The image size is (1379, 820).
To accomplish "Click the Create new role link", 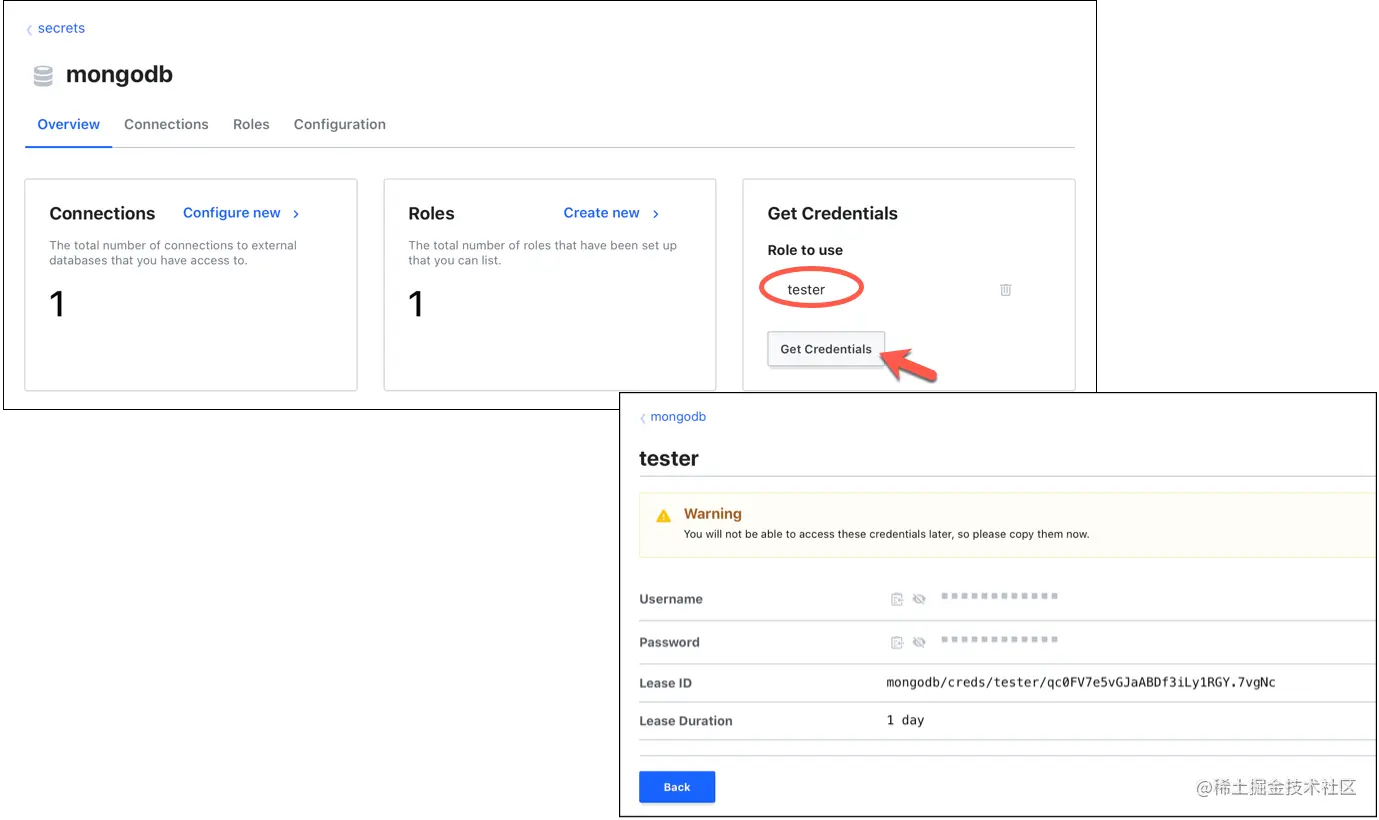I will 601,213.
